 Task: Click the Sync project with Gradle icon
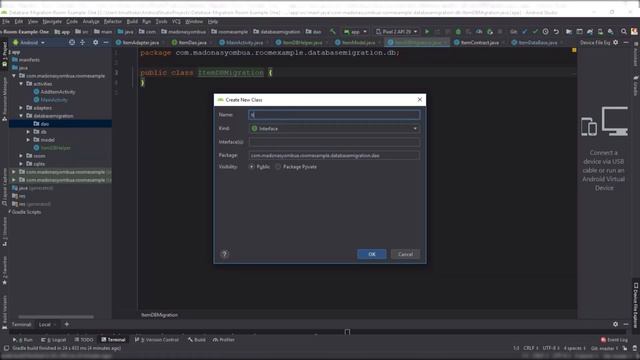pyautogui.click(x=590, y=31)
